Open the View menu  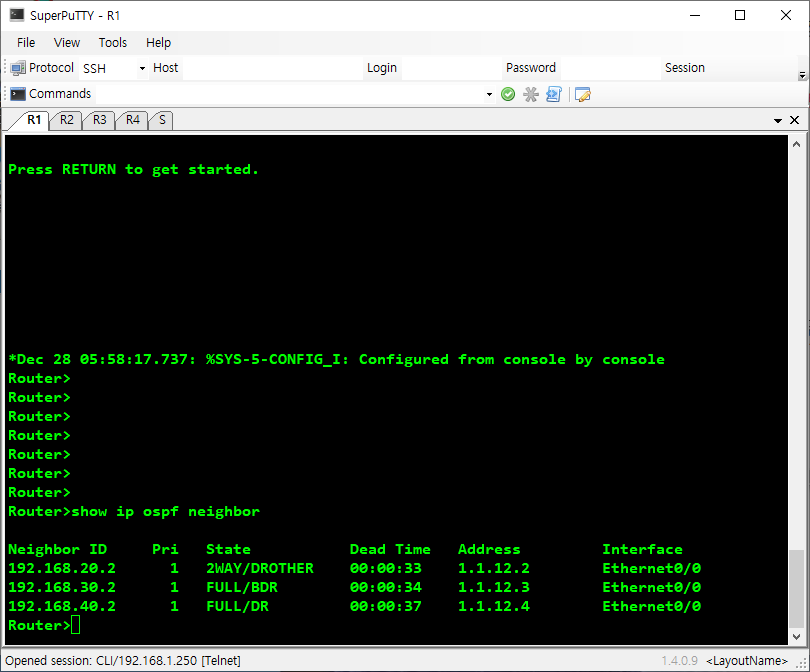pos(67,42)
